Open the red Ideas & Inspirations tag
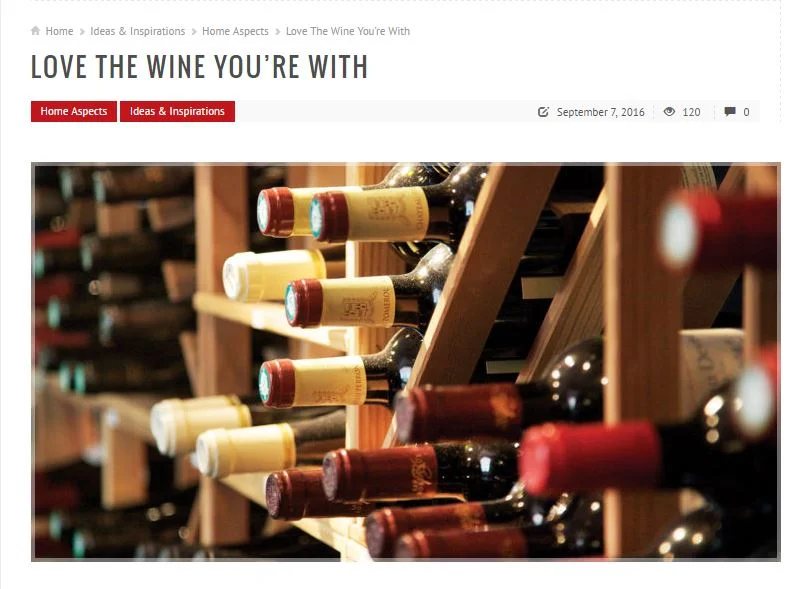The height and width of the screenshot is (589, 799). click(x=177, y=111)
